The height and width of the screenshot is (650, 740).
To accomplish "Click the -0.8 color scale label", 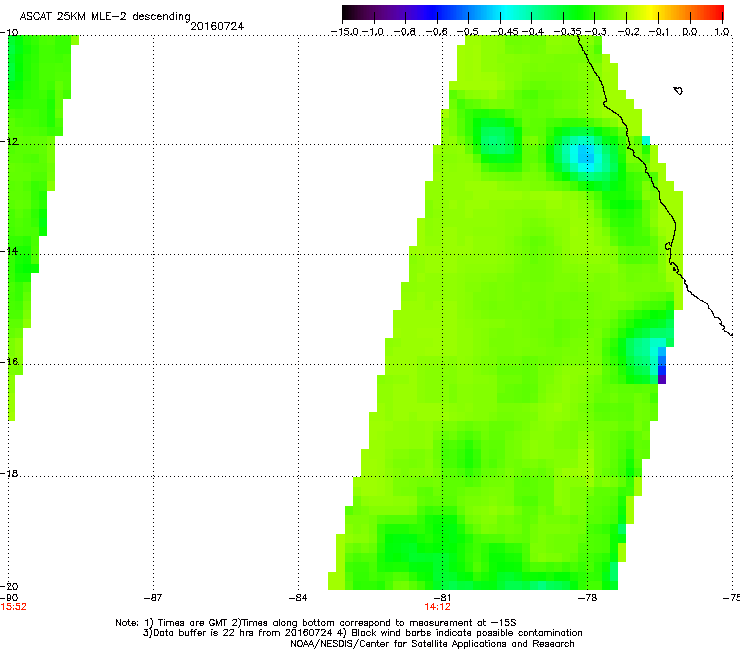I will point(405,32).
